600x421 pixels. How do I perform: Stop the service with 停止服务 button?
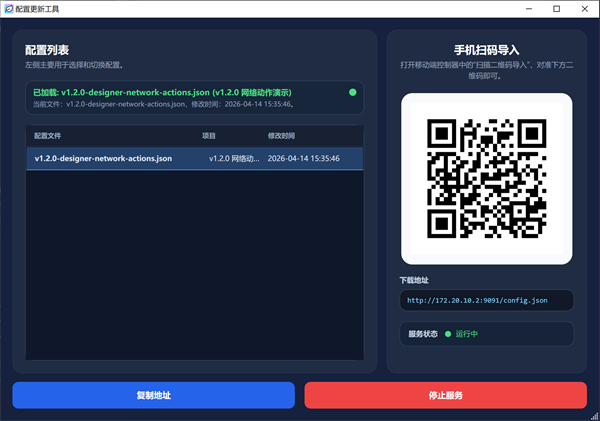pyautogui.click(x=445, y=395)
